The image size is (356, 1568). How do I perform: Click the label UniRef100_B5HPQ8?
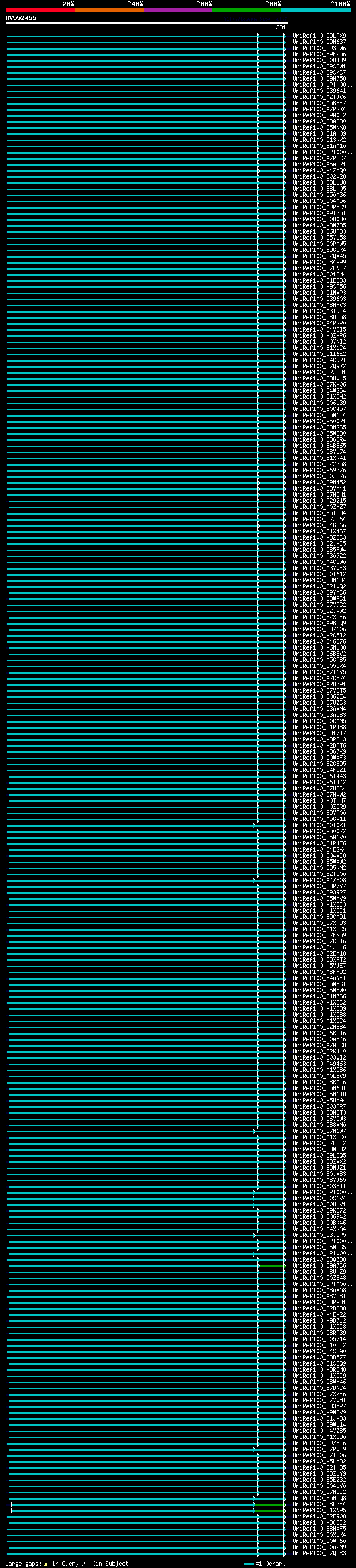(319, 1498)
